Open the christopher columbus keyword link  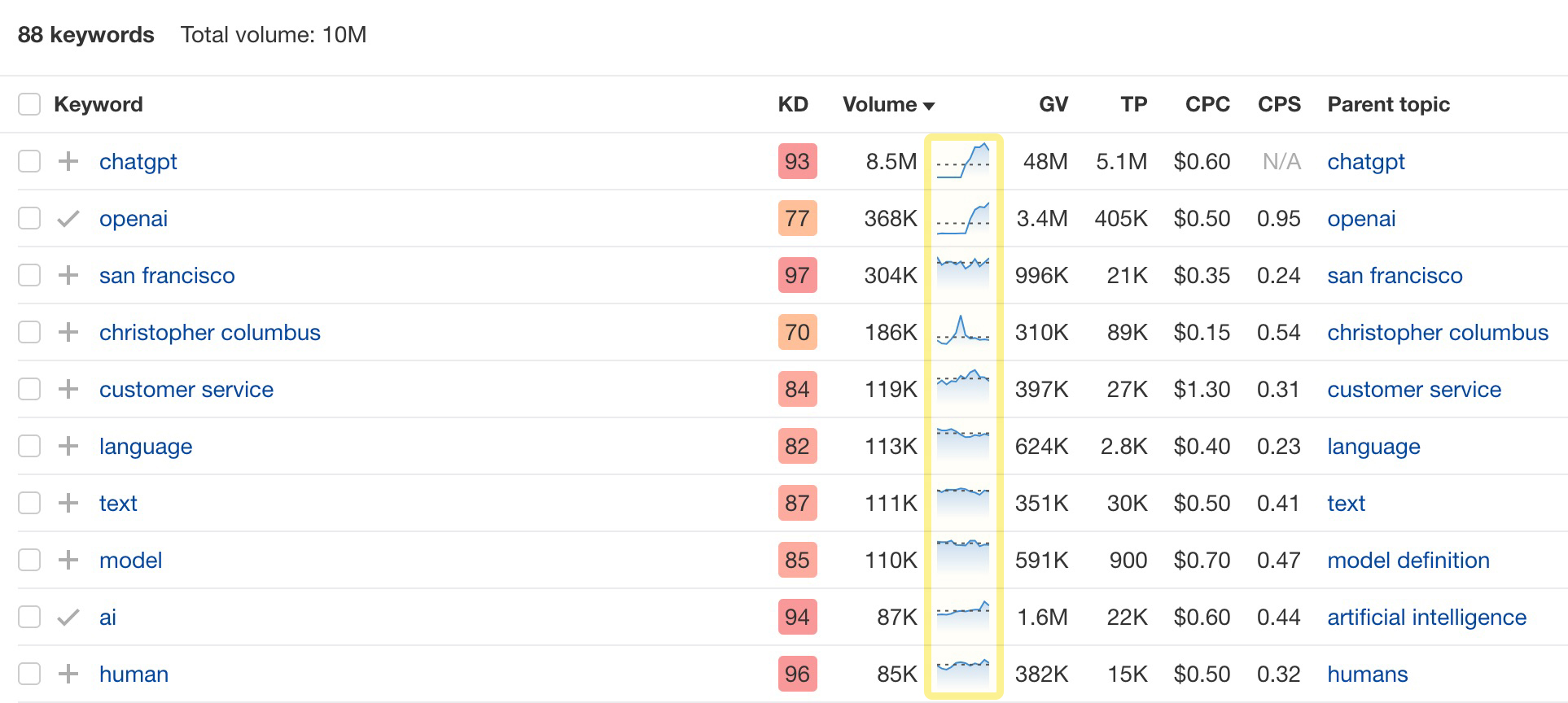click(x=210, y=333)
